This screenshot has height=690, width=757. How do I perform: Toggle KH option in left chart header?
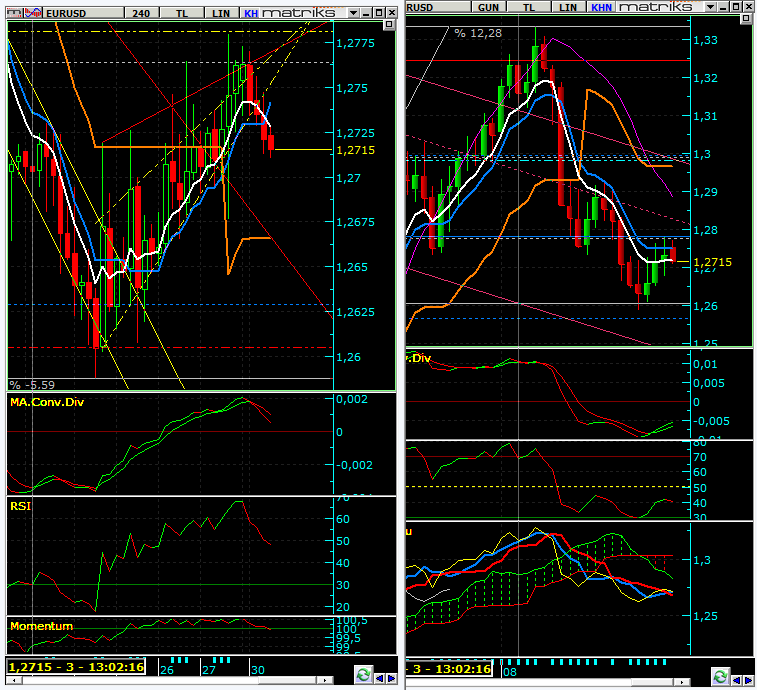(250, 10)
